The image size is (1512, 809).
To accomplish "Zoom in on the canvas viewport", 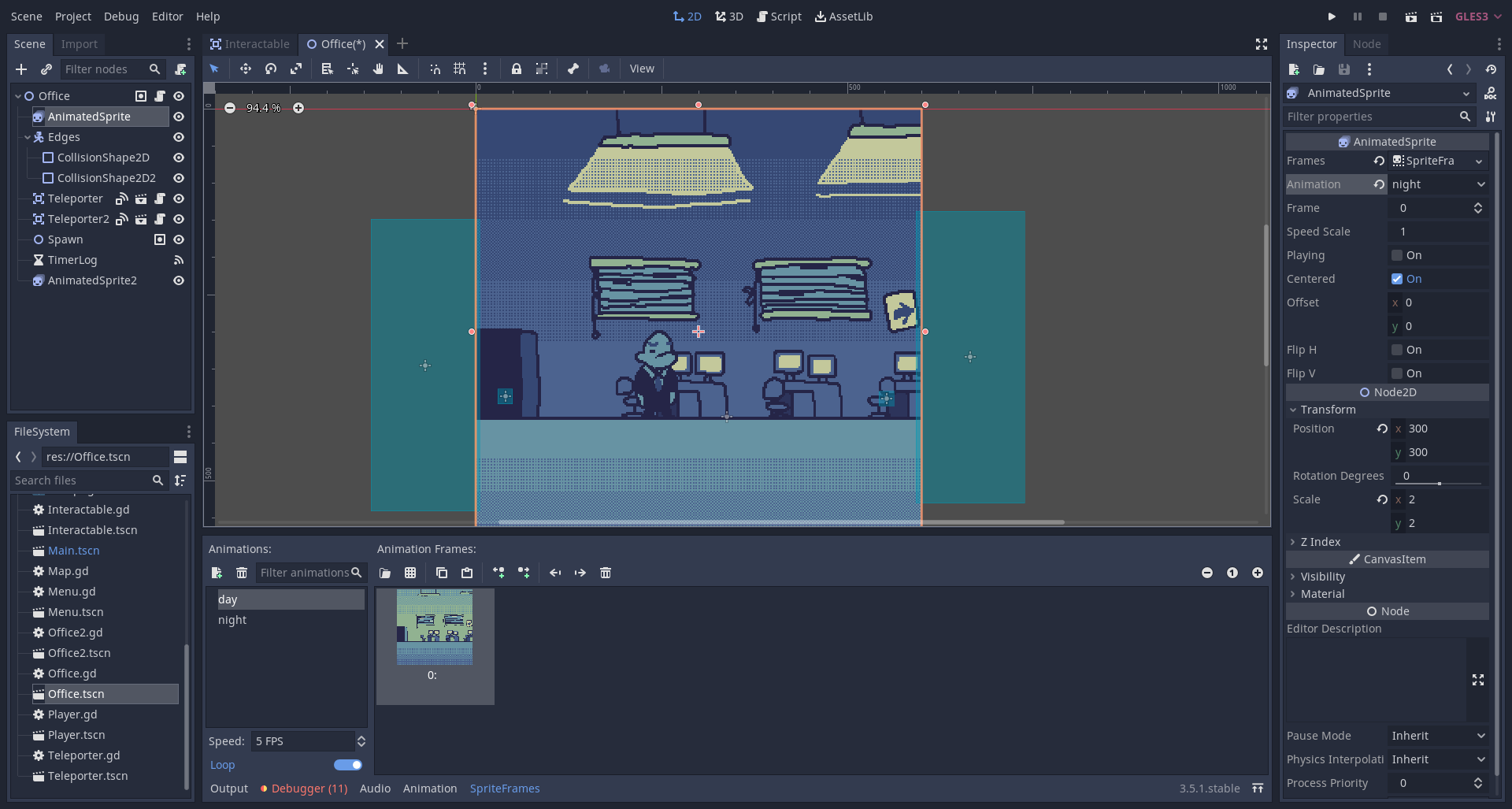I will coord(298,108).
